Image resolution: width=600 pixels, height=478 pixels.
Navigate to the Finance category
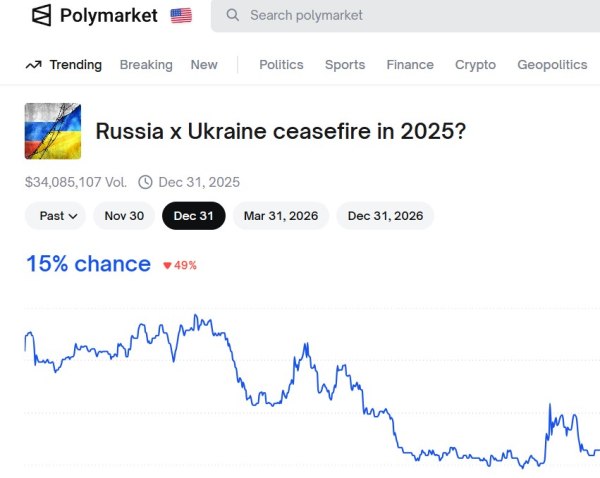tap(410, 65)
